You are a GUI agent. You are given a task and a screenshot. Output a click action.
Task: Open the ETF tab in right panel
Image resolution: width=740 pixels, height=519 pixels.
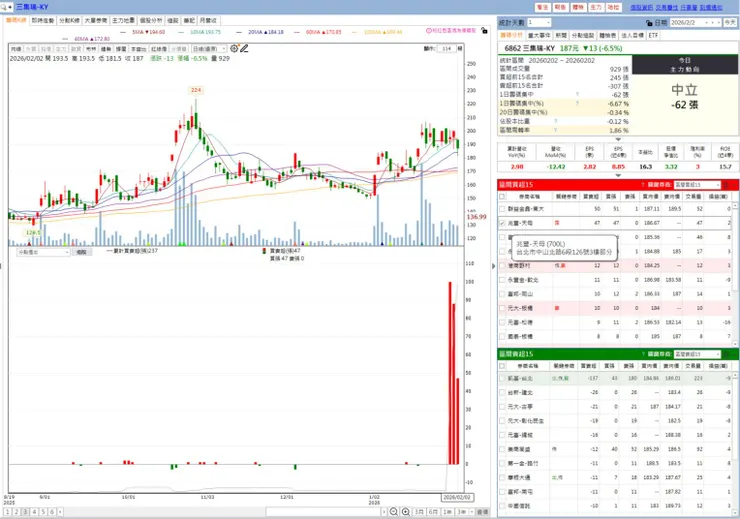pyautogui.click(x=653, y=35)
